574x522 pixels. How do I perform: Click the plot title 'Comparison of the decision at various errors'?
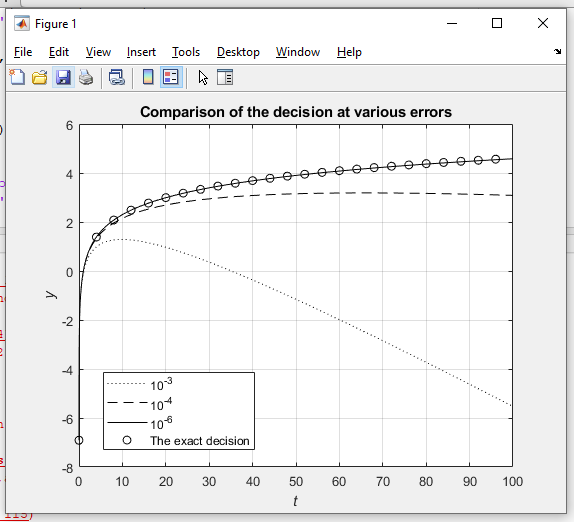296,112
